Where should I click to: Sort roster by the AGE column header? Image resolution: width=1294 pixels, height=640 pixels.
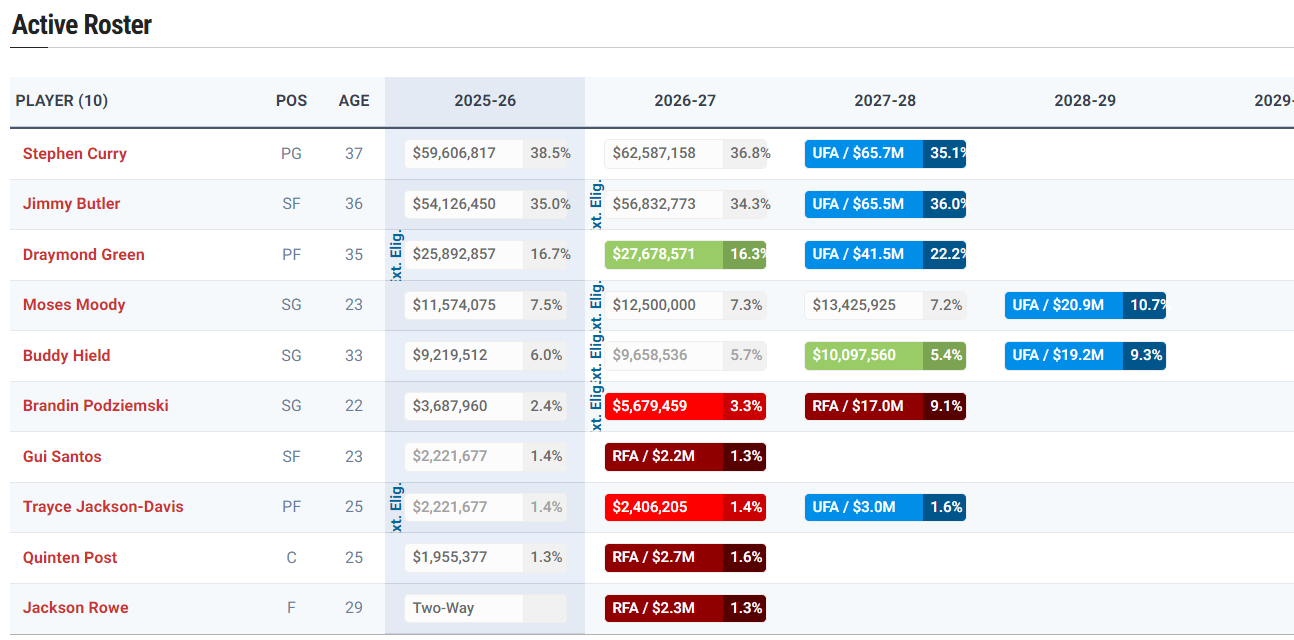tap(354, 101)
